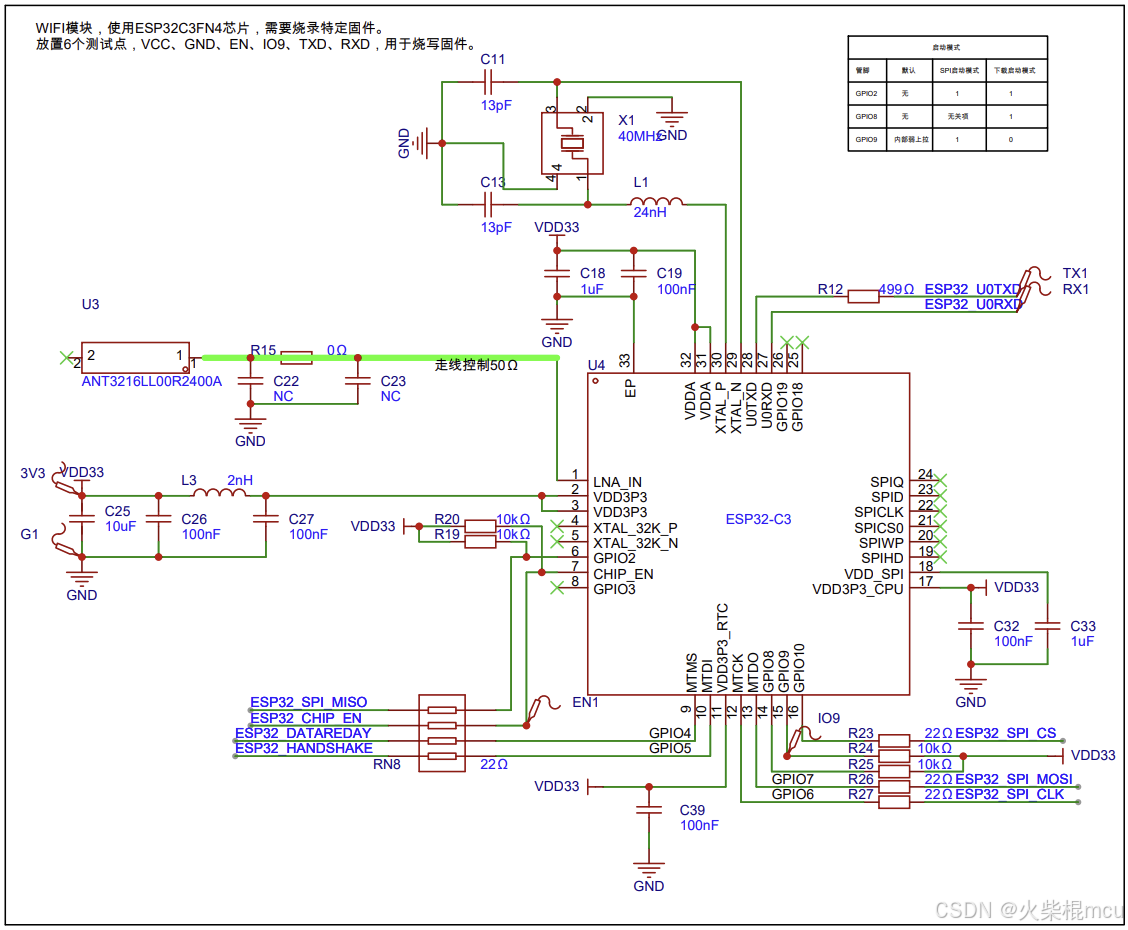This screenshot has width=1128, height=930.
Task: Select the C23 NC capacitor symbol
Action: (358, 380)
